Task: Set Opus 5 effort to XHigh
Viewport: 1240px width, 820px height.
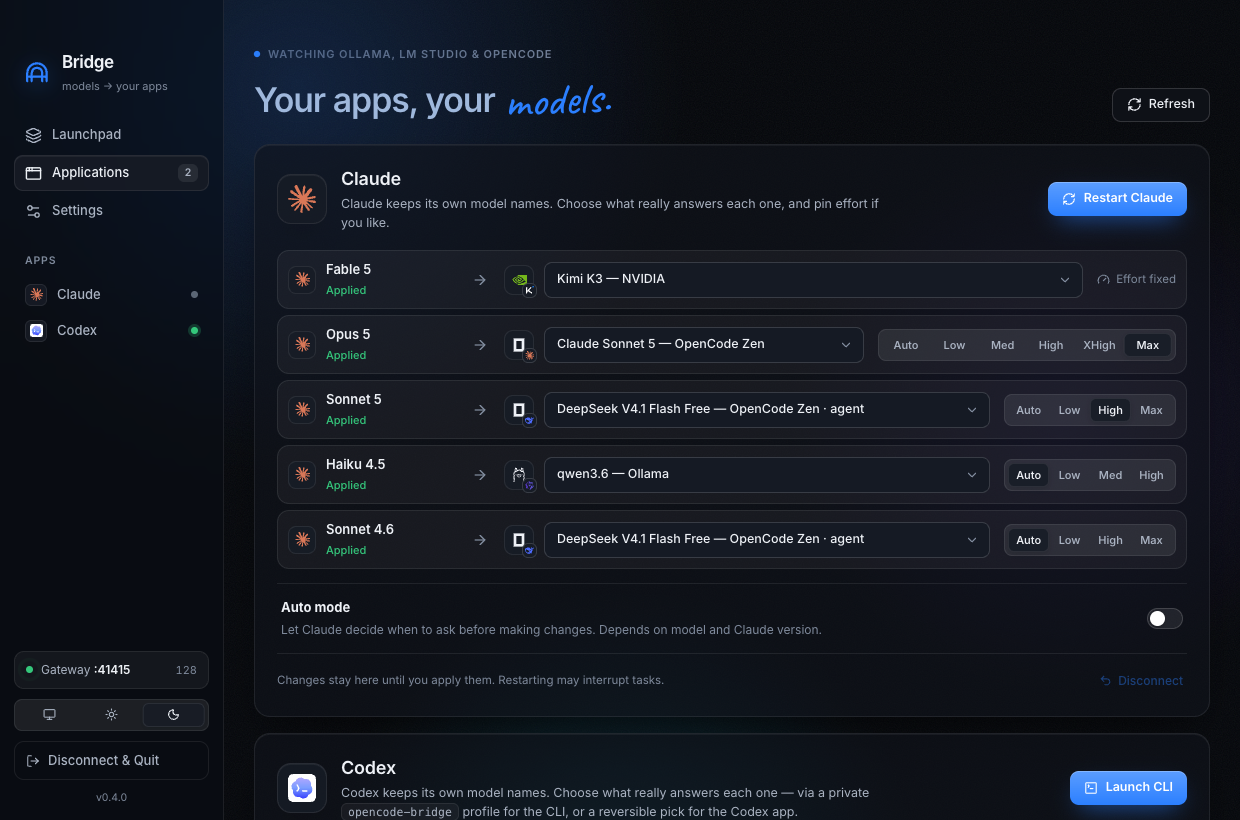Action: (1099, 345)
